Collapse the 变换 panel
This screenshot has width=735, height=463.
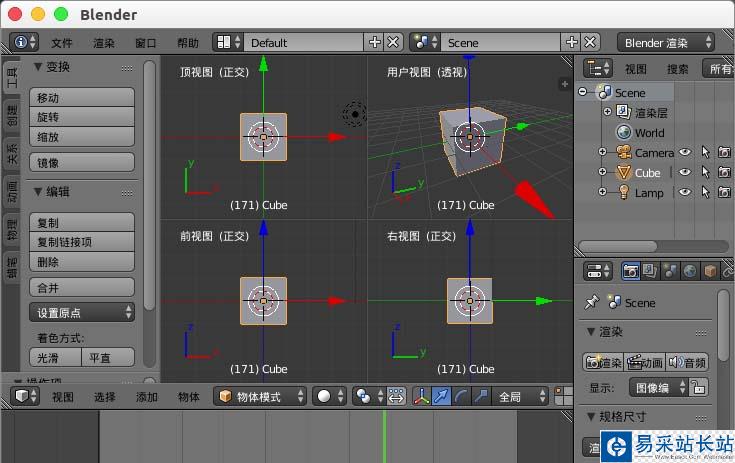38,67
